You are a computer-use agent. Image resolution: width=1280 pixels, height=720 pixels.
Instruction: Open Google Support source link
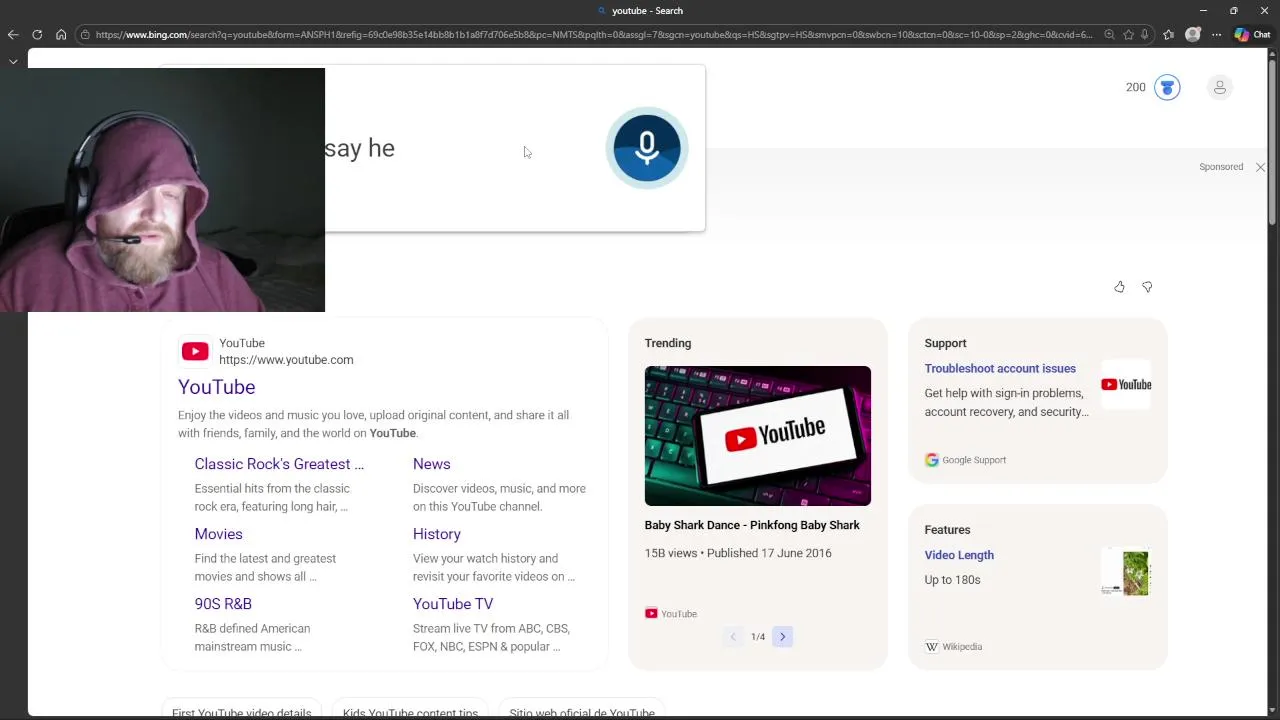tap(966, 460)
